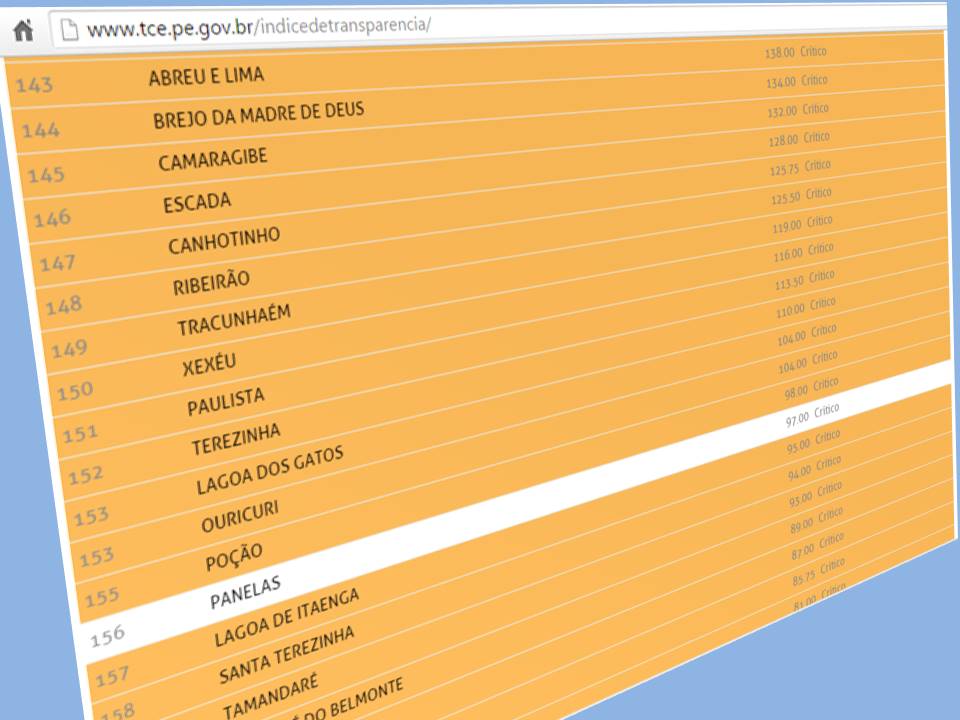Select the 116.00 score
This screenshot has height=720, width=960.
(x=789, y=254)
